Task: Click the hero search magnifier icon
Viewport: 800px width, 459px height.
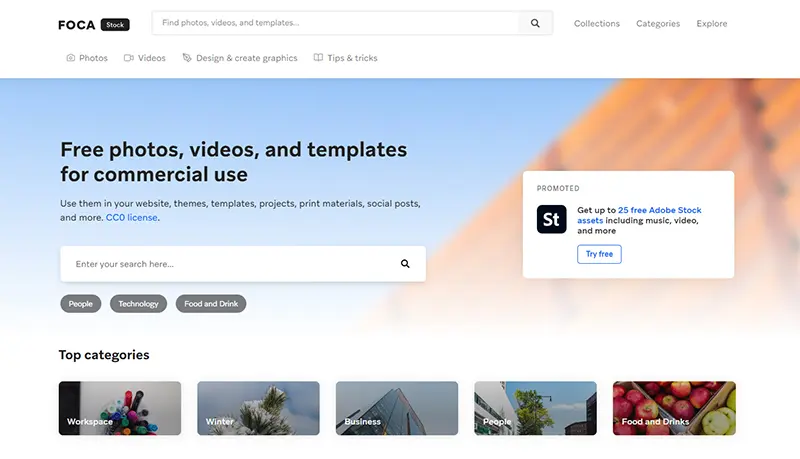Action: [405, 264]
